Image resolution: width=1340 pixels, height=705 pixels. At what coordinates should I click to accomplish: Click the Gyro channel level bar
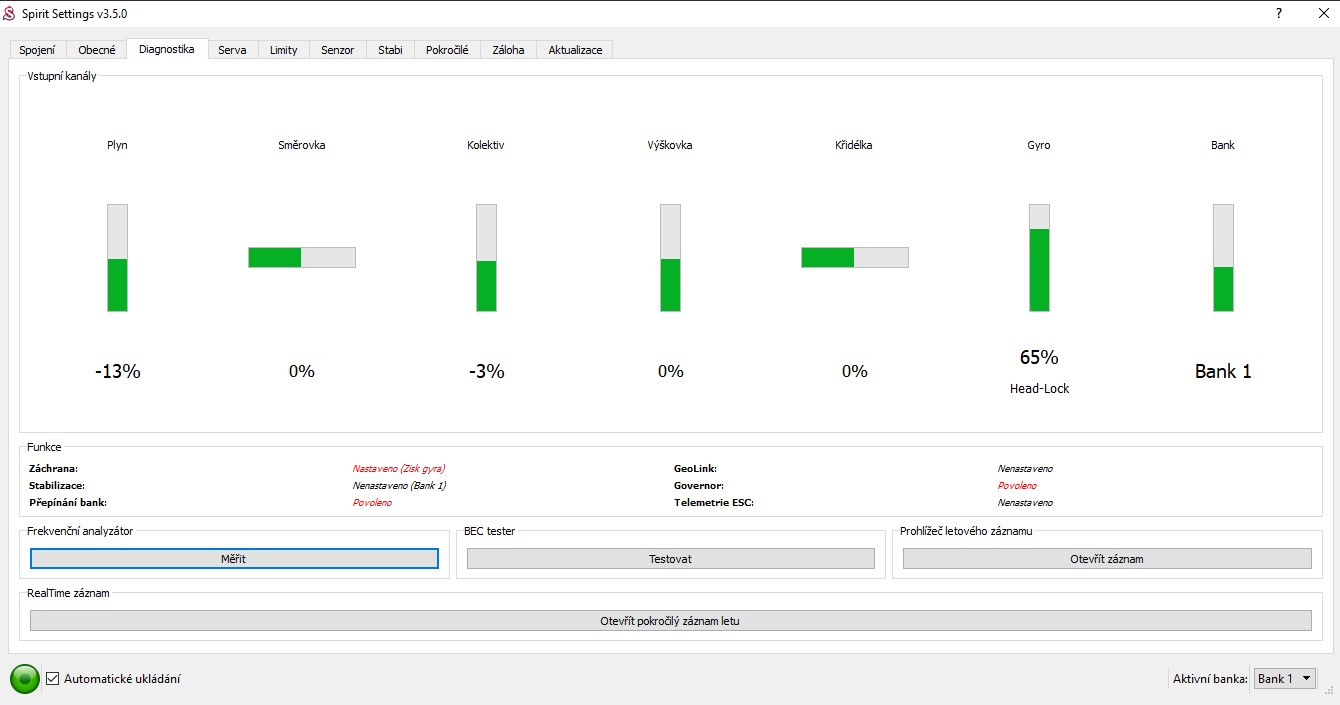1039,258
